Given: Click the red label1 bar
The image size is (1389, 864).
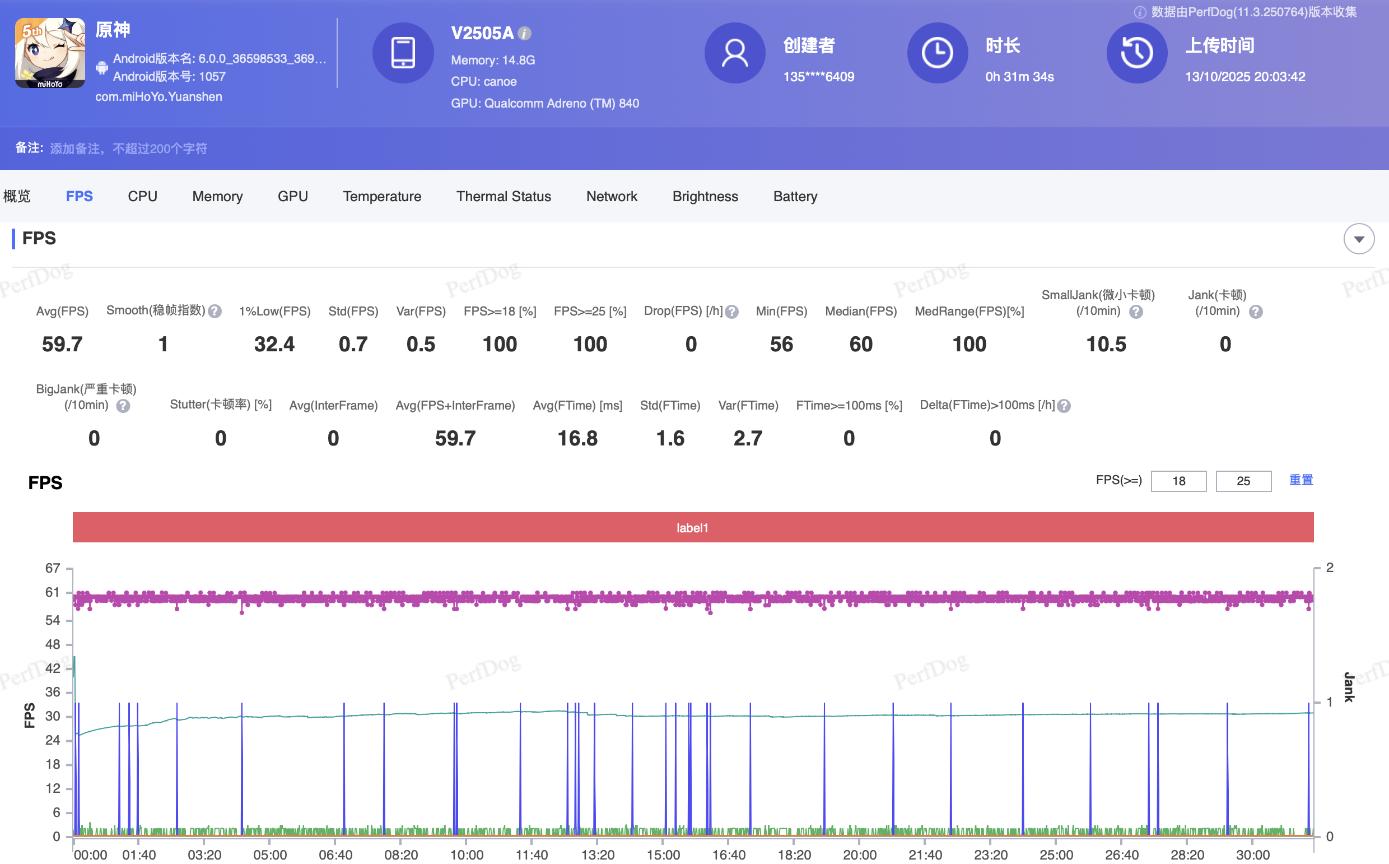Looking at the screenshot, I should point(693,527).
